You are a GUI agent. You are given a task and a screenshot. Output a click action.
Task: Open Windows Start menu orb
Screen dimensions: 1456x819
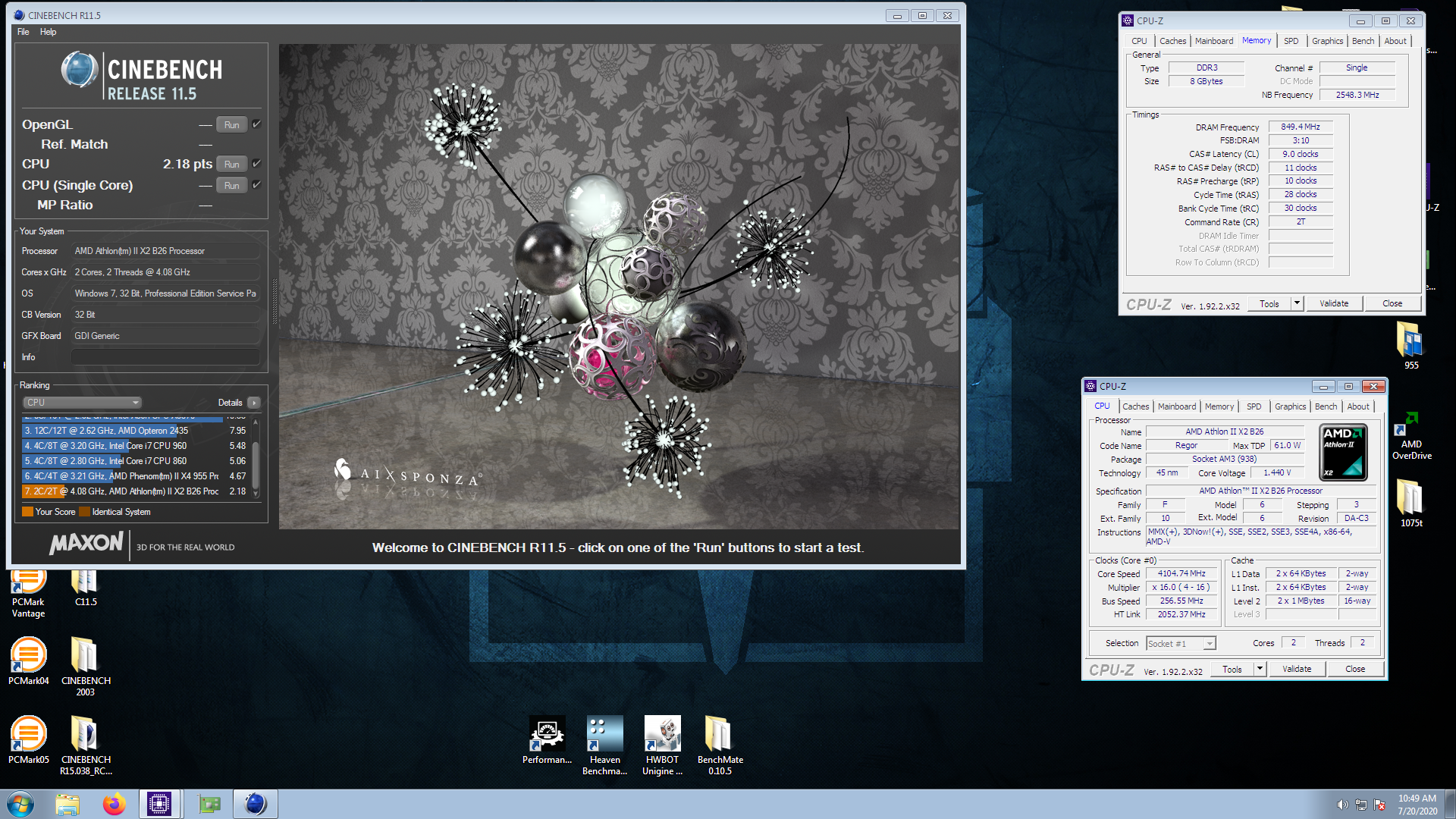coord(20,804)
